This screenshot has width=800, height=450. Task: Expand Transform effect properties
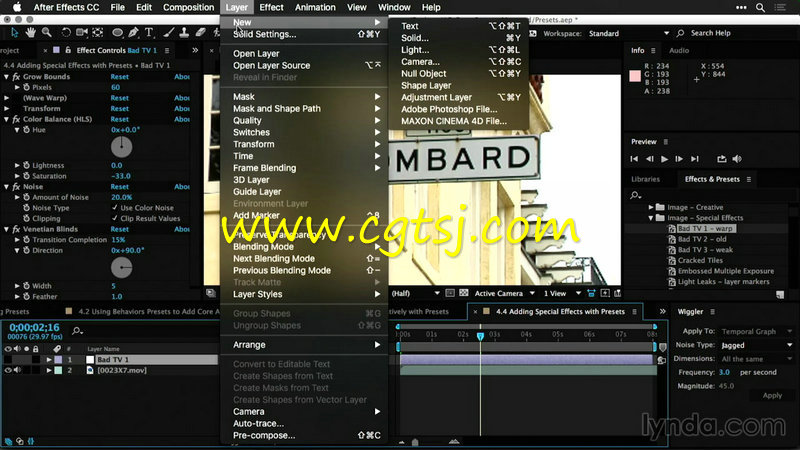[7, 109]
